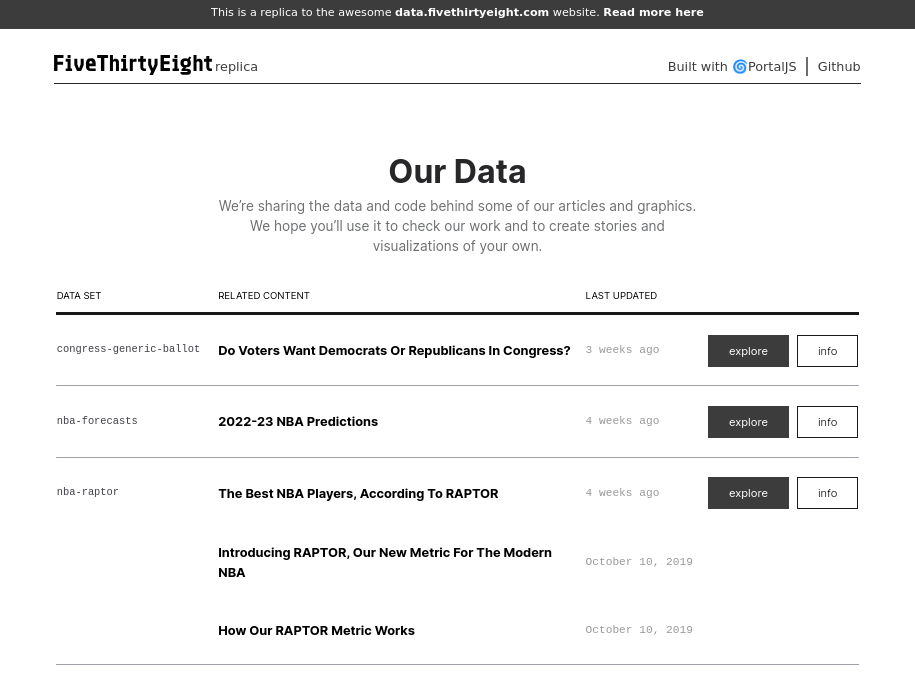The height and width of the screenshot is (676, 915).
Task: Click the PortalJS swirl logo icon
Action: 740,67
